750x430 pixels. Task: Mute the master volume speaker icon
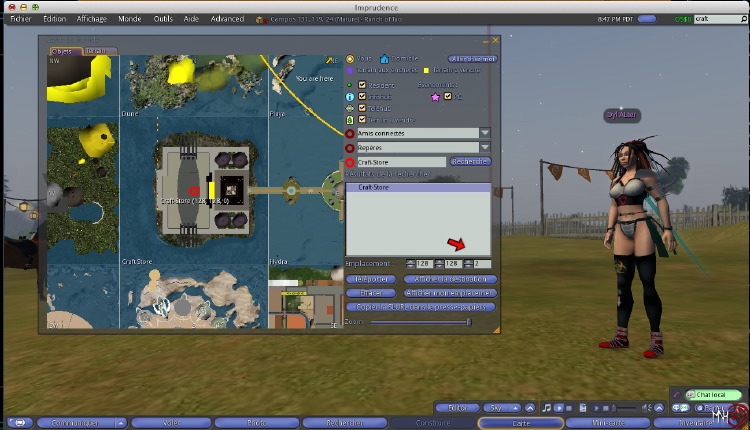(x=646, y=408)
